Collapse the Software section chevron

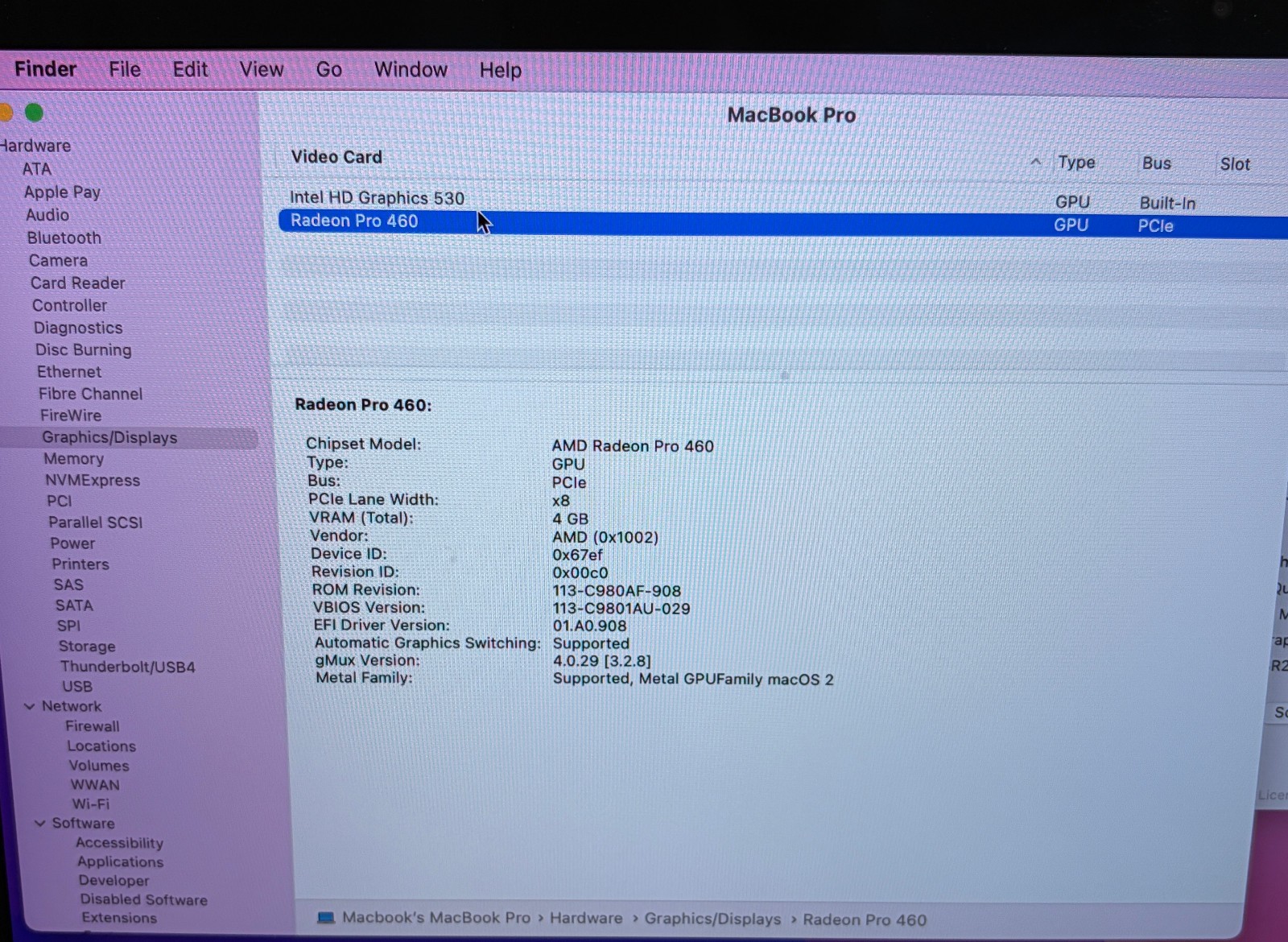40,823
